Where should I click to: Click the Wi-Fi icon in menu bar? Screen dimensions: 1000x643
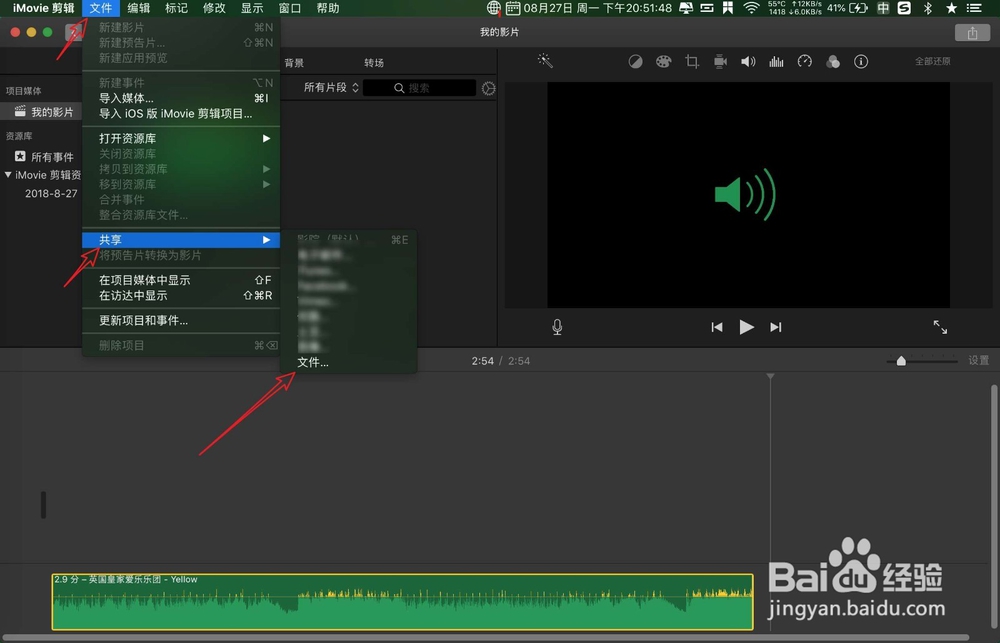click(751, 8)
